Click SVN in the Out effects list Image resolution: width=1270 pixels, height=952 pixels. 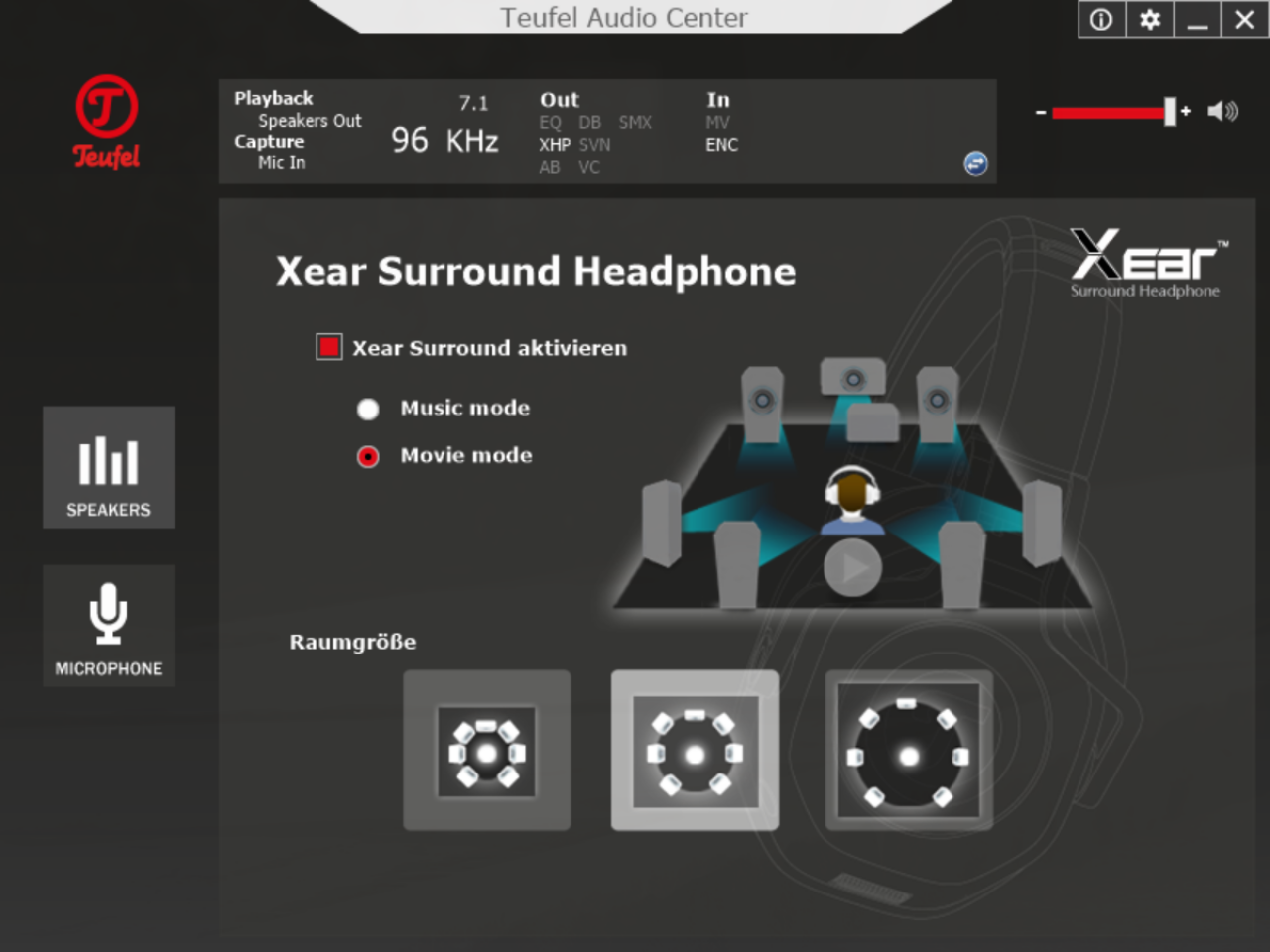point(595,145)
